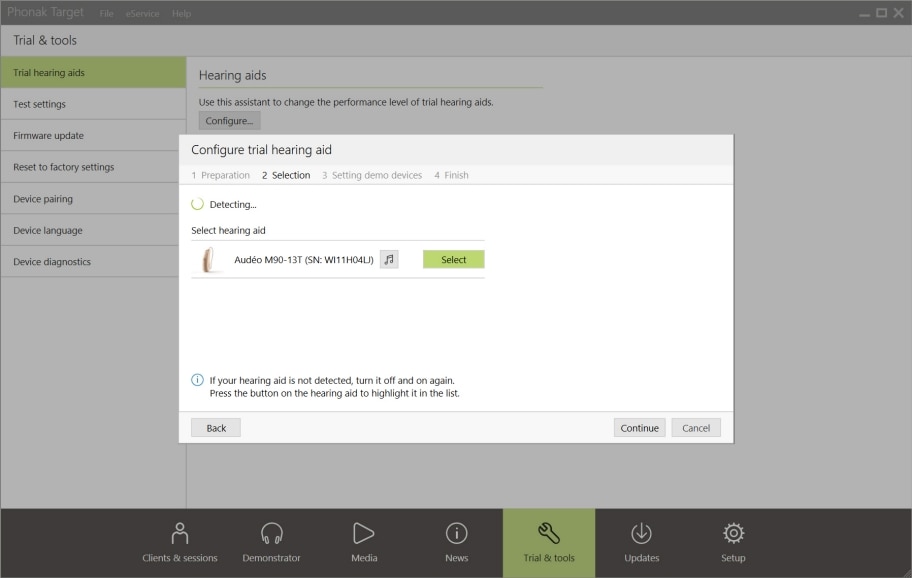Viewport: 912px width, 578px height.
Task: Click Back in the wizard
Action: tap(215, 427)
